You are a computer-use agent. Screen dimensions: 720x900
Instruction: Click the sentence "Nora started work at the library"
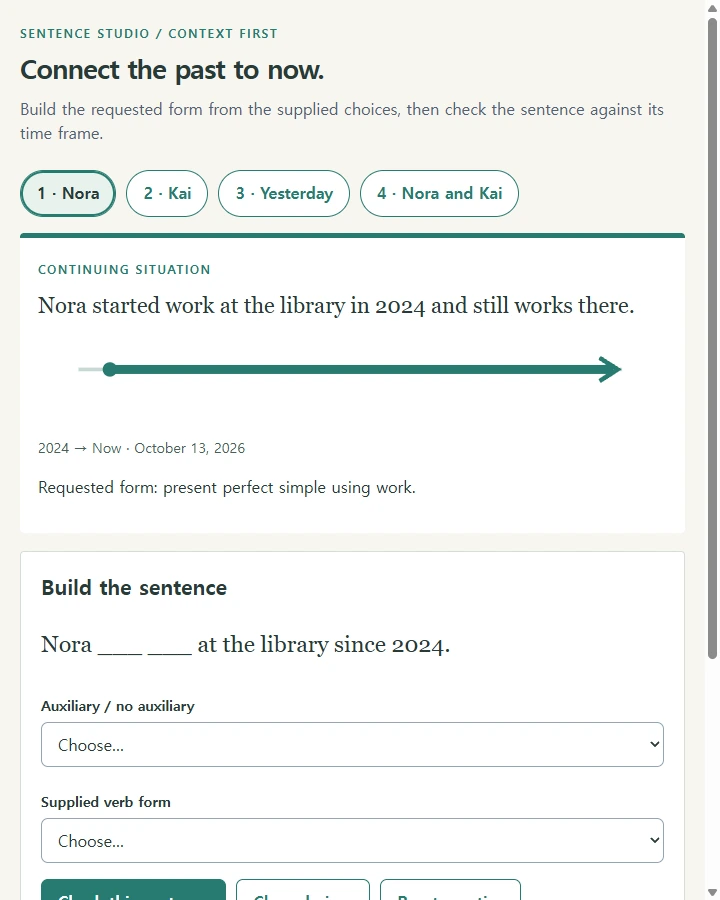(191, 305)
